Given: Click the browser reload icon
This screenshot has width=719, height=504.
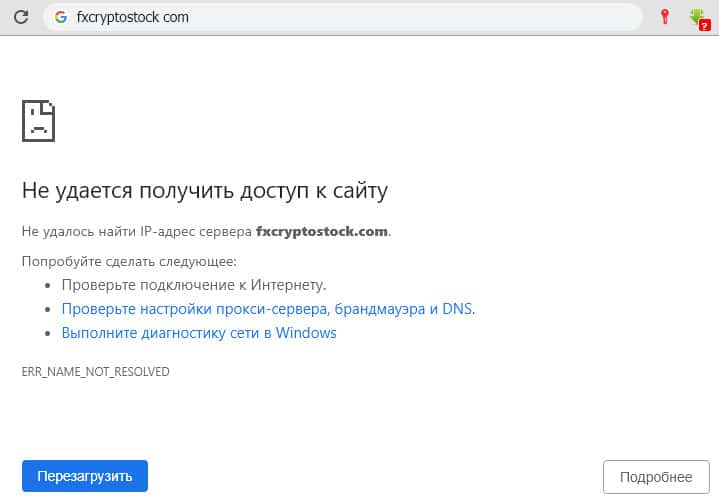Looking at the screenshot, I should click(19, 17).
